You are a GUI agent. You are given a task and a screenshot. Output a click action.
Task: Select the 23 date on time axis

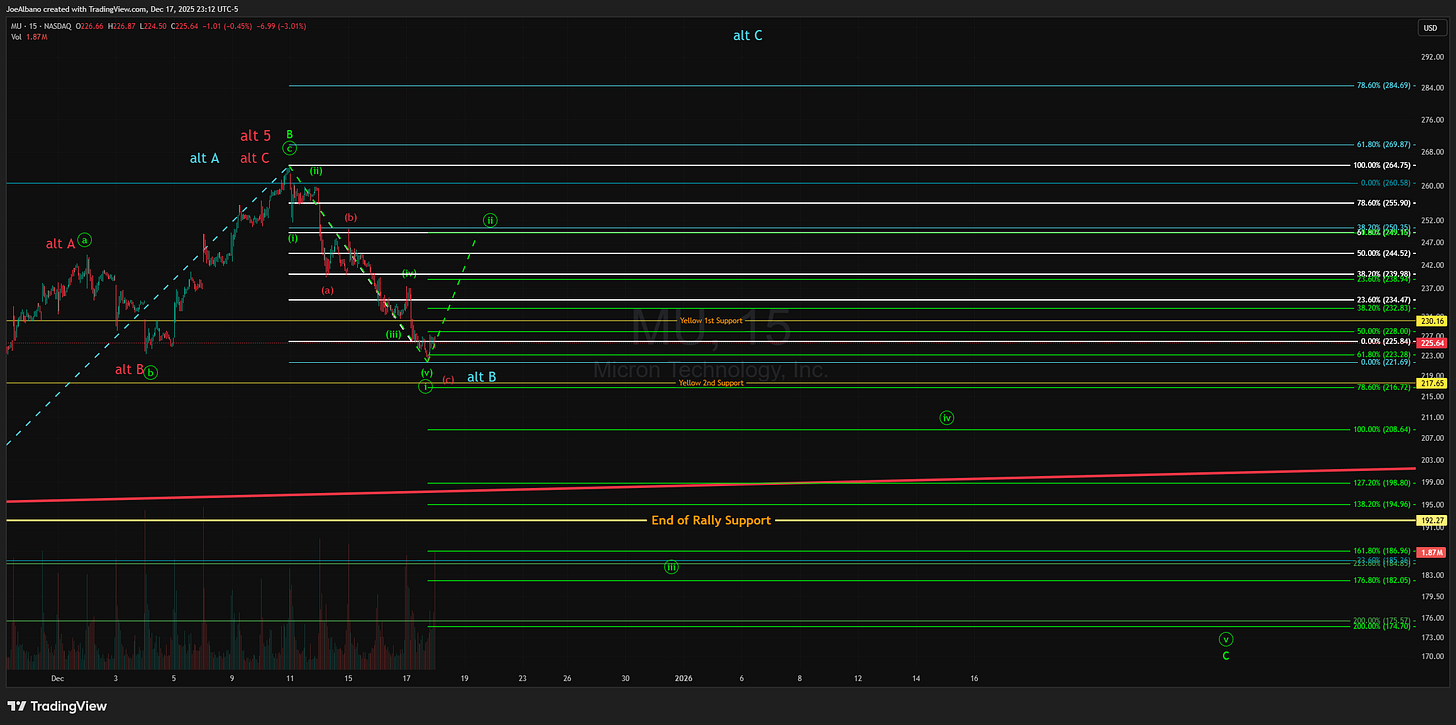click(x=522, y=677)
